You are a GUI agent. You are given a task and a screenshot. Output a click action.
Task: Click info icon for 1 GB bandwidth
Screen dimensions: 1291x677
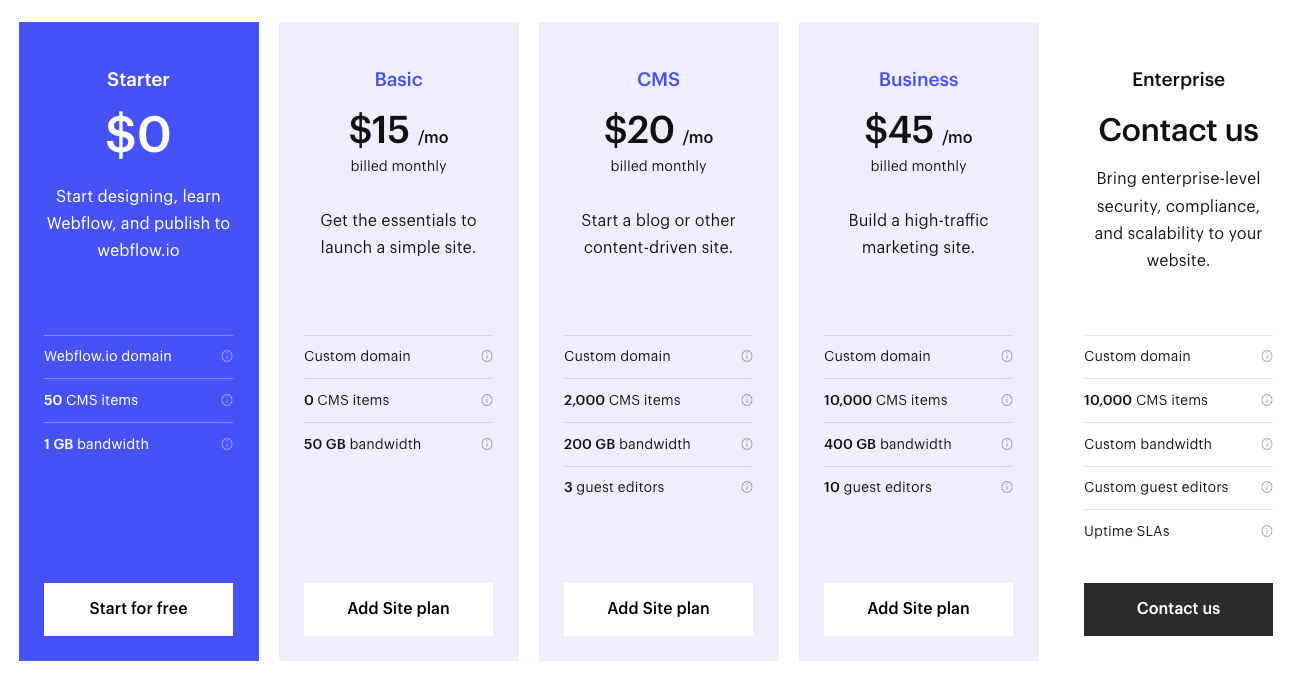227,444
